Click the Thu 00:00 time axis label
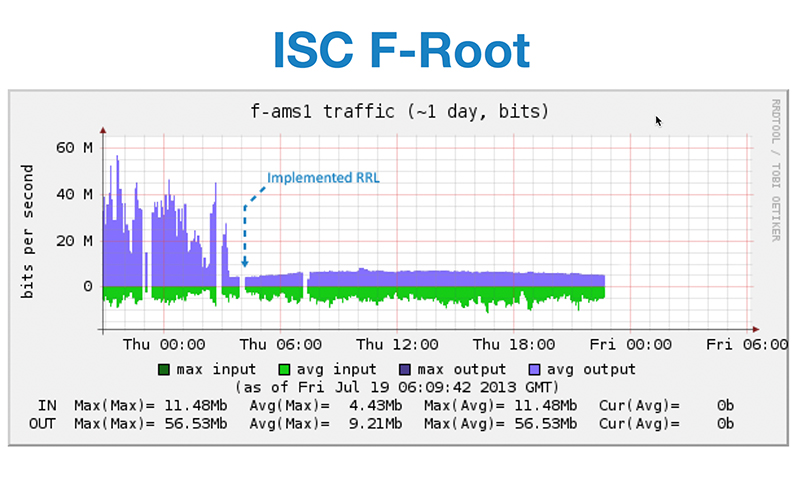The width and height of the screenshot is (800, 501). pyautogui.click(x=164, y=344)
